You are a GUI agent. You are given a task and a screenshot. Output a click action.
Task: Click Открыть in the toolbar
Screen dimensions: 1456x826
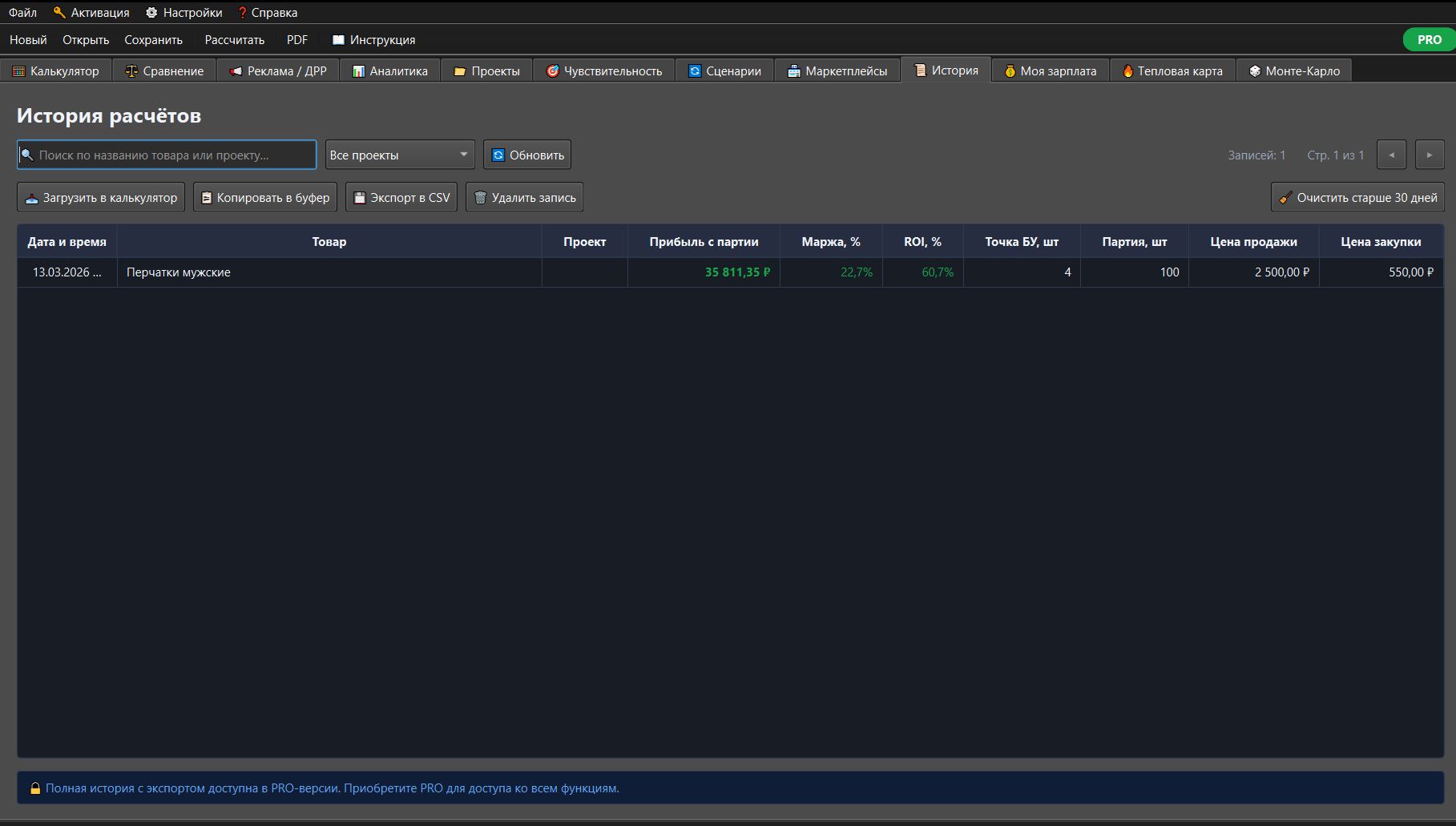pyautogui.click(x=86, y=39)
